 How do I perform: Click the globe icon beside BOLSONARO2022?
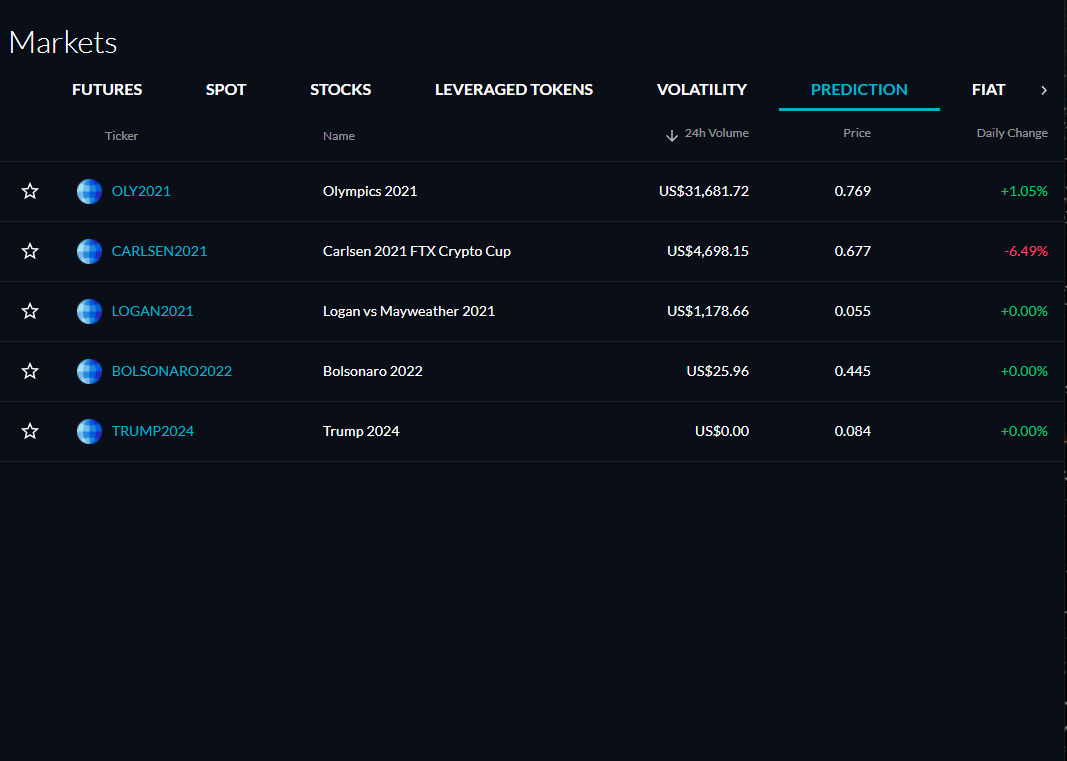coord(89,371)
